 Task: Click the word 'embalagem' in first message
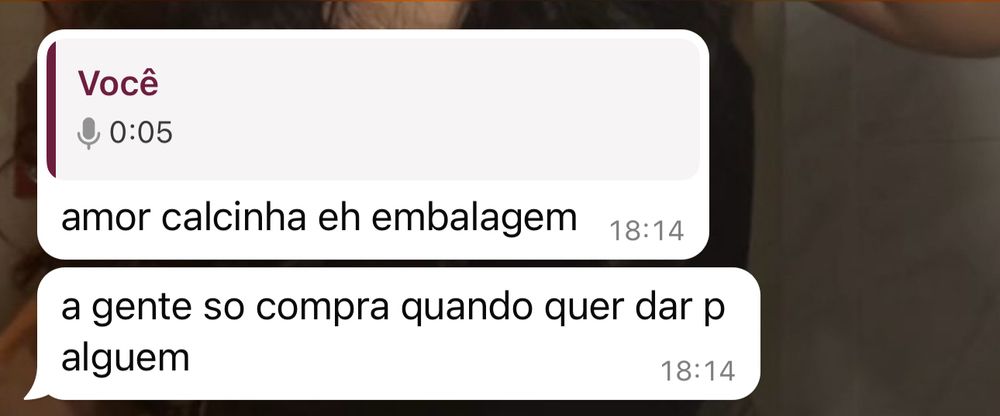[474, 218]
